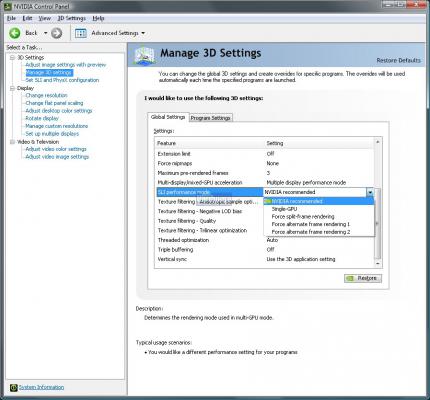The height and width of the screenshot is (400, 430).
Task: Click the Manage 3D Settings header icon
Action: 145,55
